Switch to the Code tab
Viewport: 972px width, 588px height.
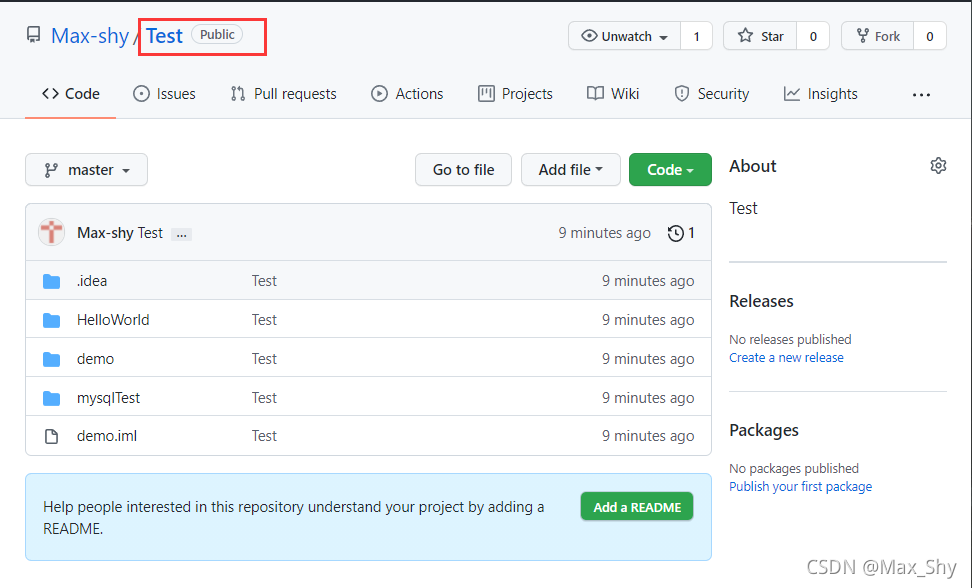point(71,94)
